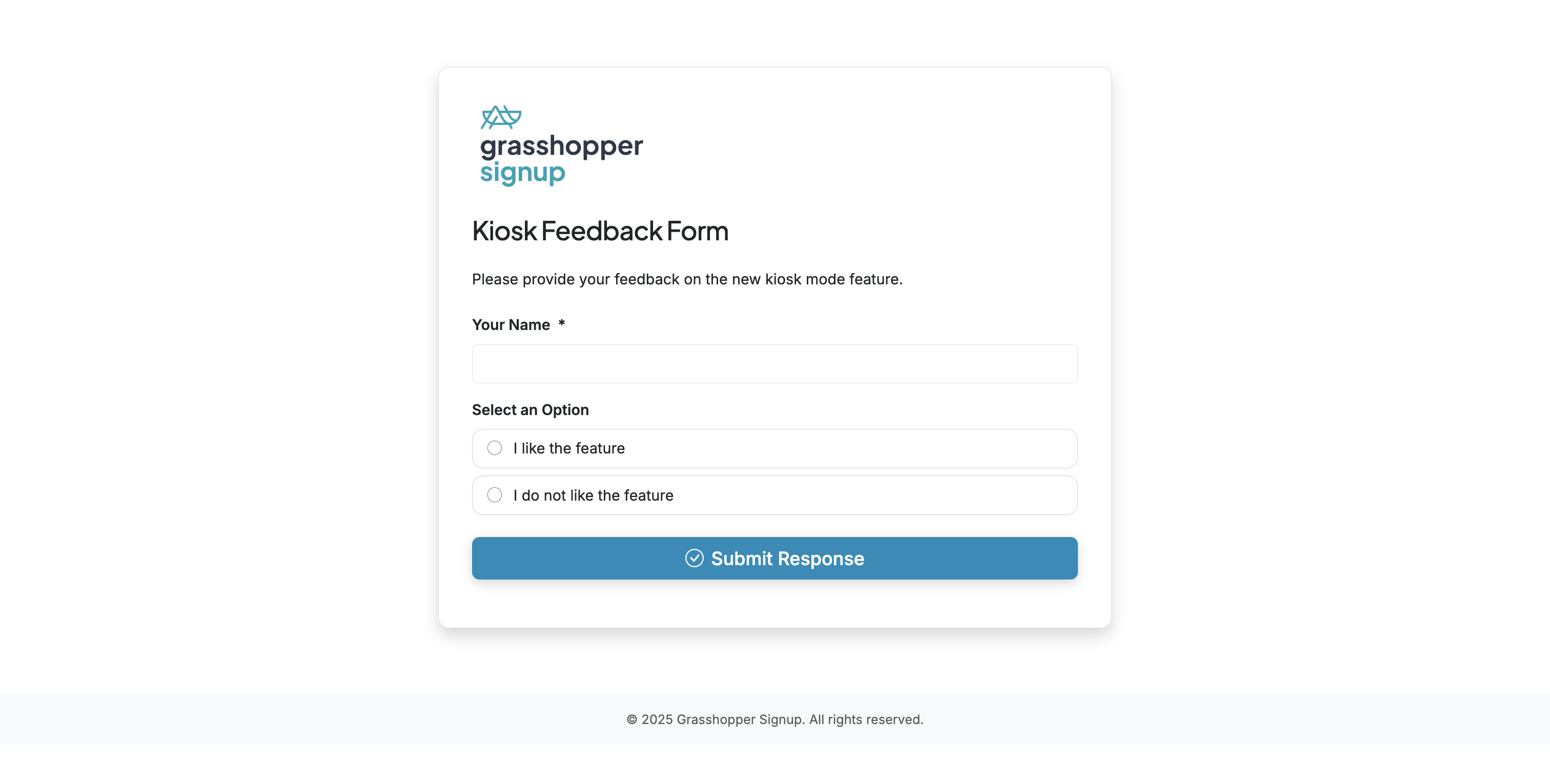Click the 'I do not like the feature' option row
The height and width of the screenshot is (784, 1550).
pyautogui.click(x=774, y=494)
